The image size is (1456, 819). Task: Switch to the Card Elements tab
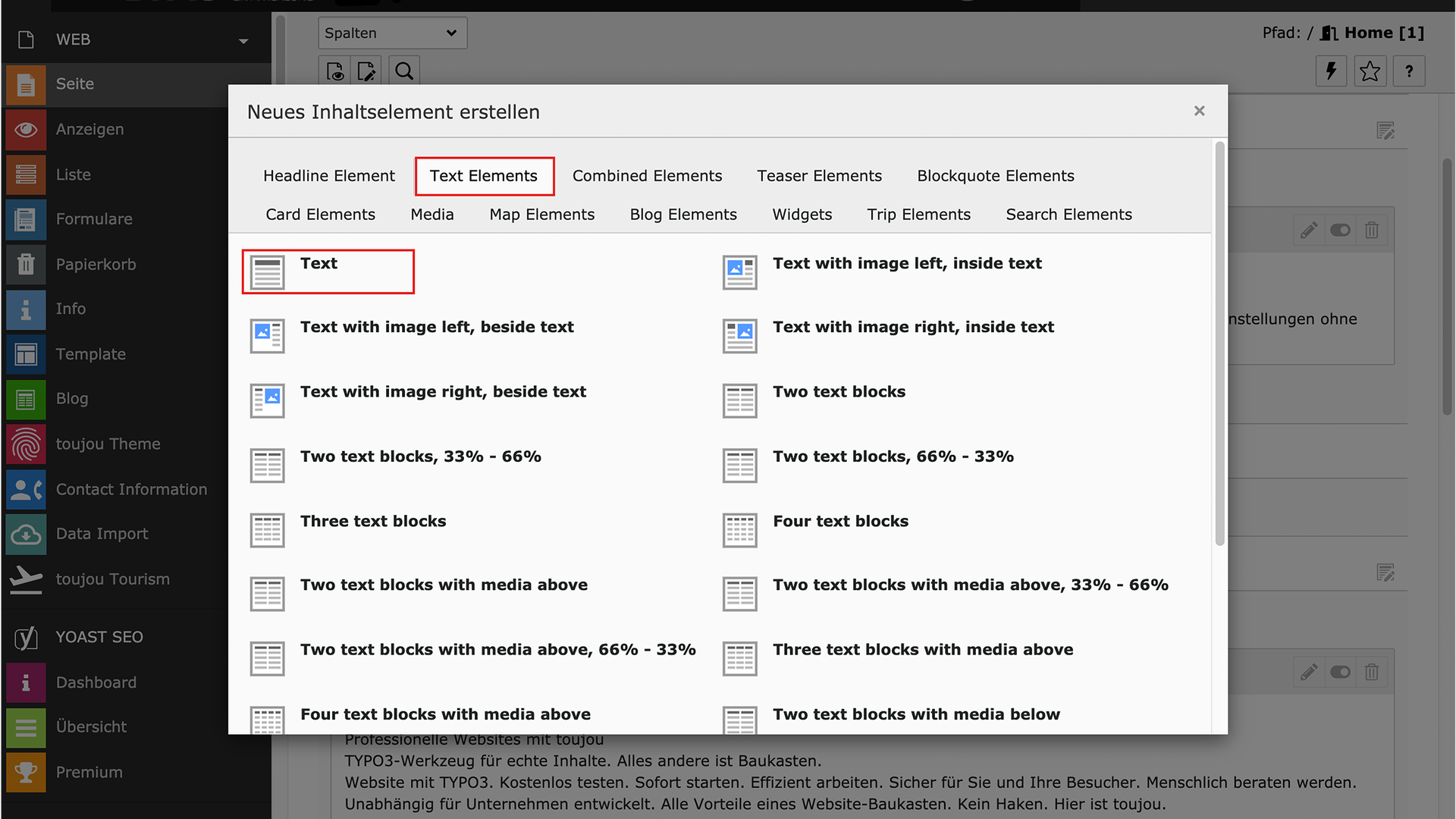pyautogui.click(x=320, y=215)
